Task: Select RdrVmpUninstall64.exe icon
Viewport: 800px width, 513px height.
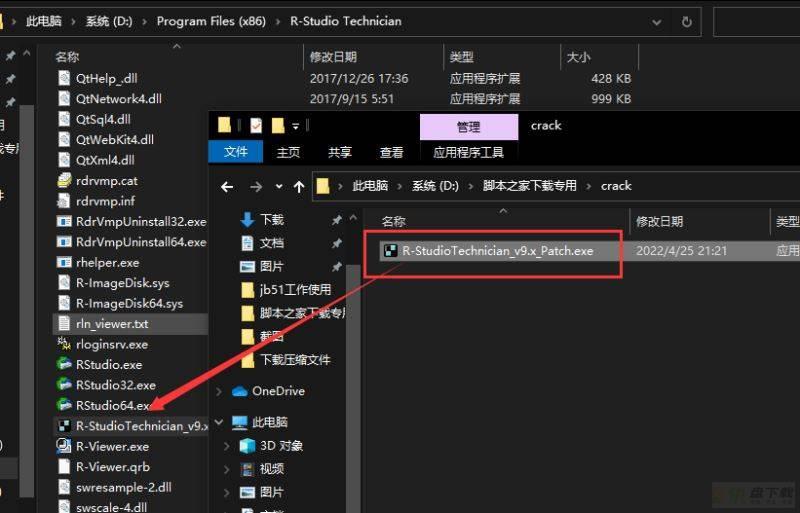Action: click(x=64, y=242)
